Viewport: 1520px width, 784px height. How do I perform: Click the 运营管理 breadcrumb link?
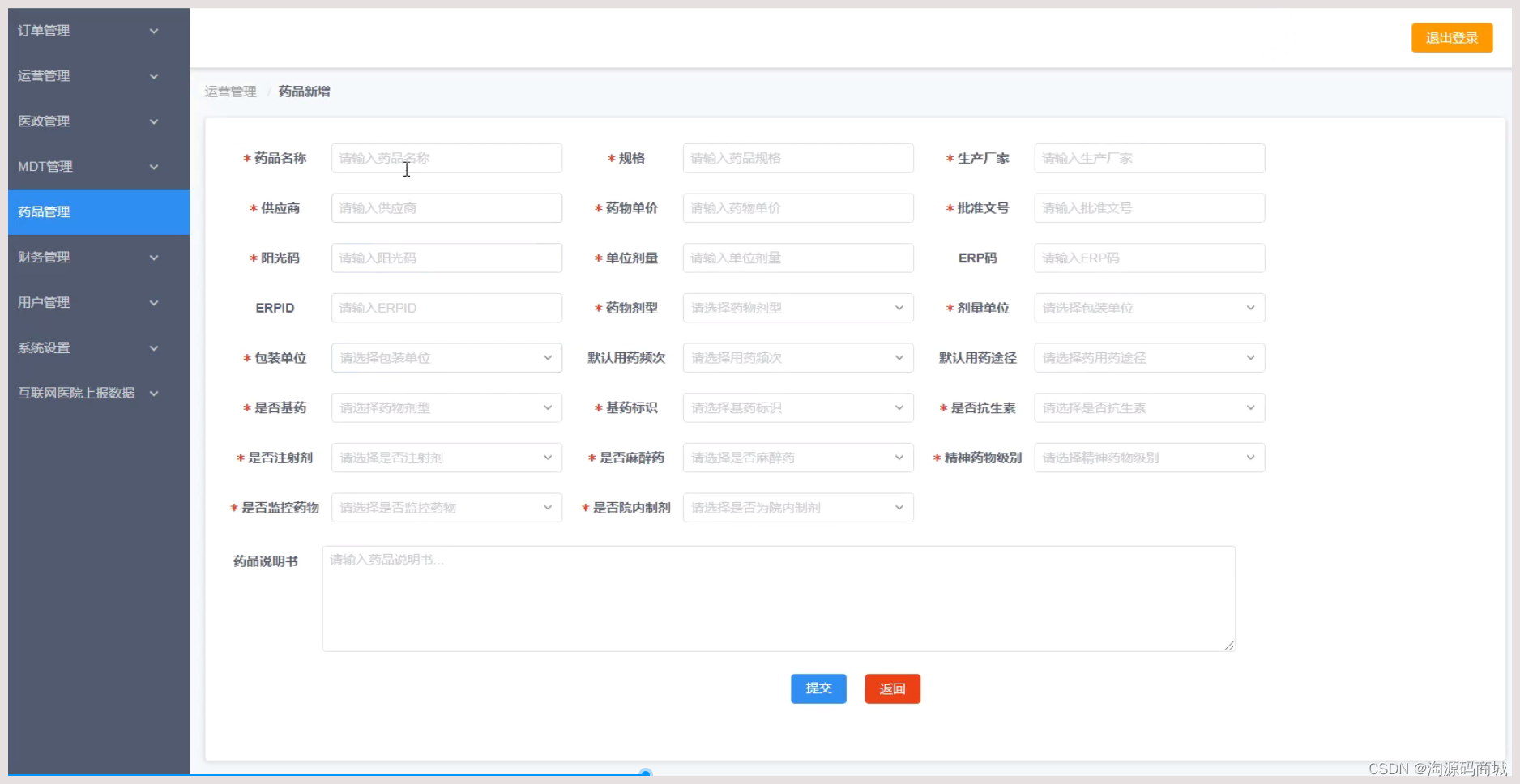(230, 92)
